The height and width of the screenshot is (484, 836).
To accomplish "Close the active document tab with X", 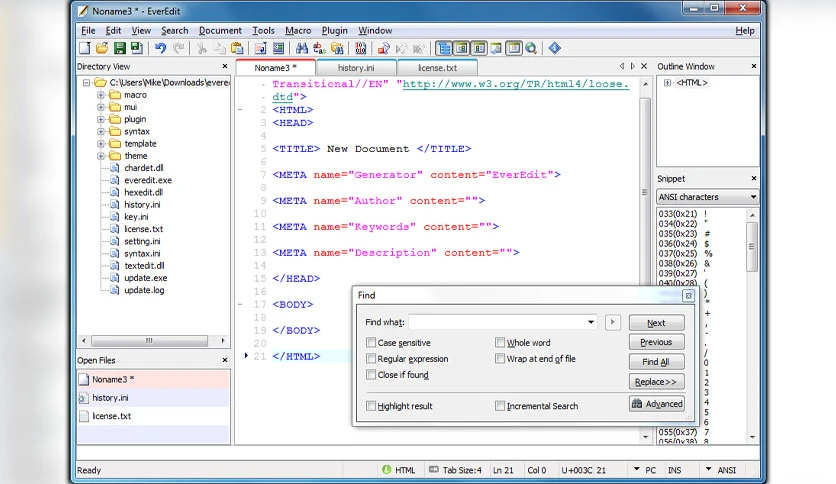I will [x=644, y=66].
